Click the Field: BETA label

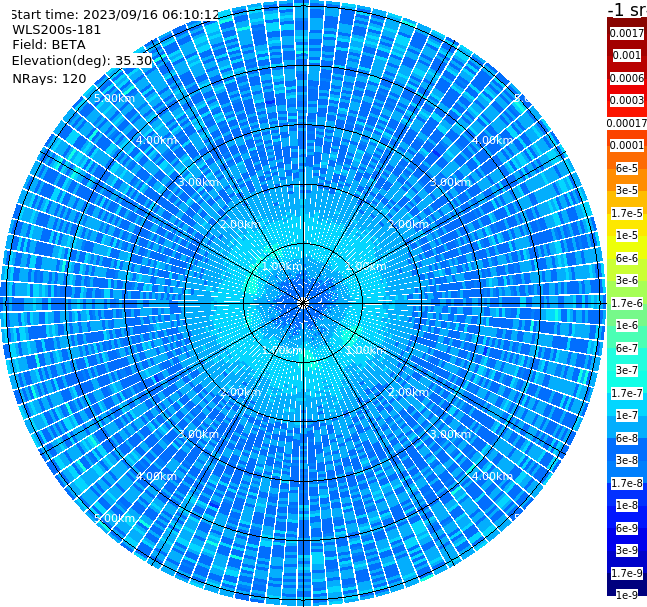pos(49,45)
